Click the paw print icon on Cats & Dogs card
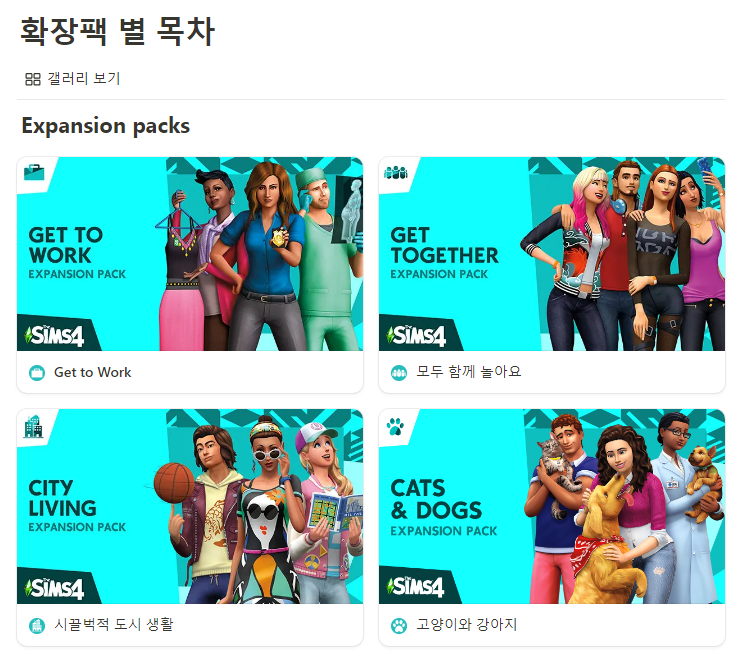This screenshot has width=737, height=651. pyautogui.click(x=395, y=426)
